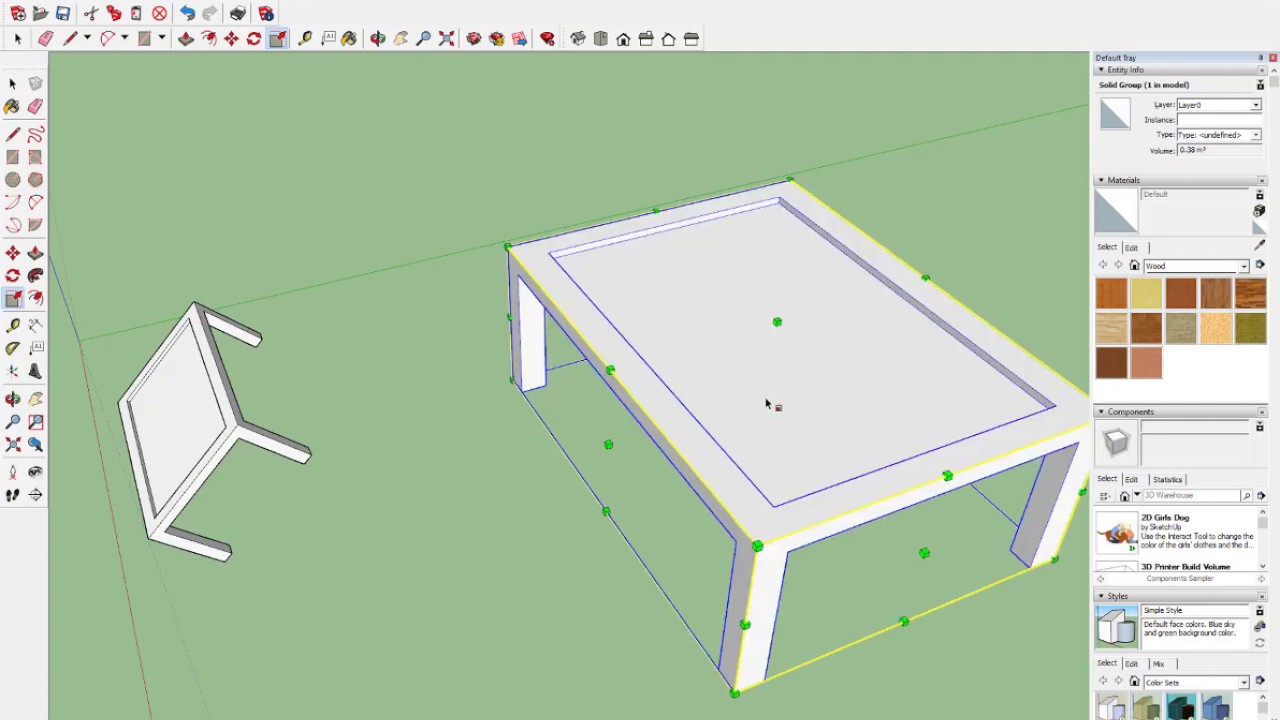Viewport: 1280px width, 720px height.
Task: Select the Paint Bucket tool in top toolbar
Action: tap(349, 38)
